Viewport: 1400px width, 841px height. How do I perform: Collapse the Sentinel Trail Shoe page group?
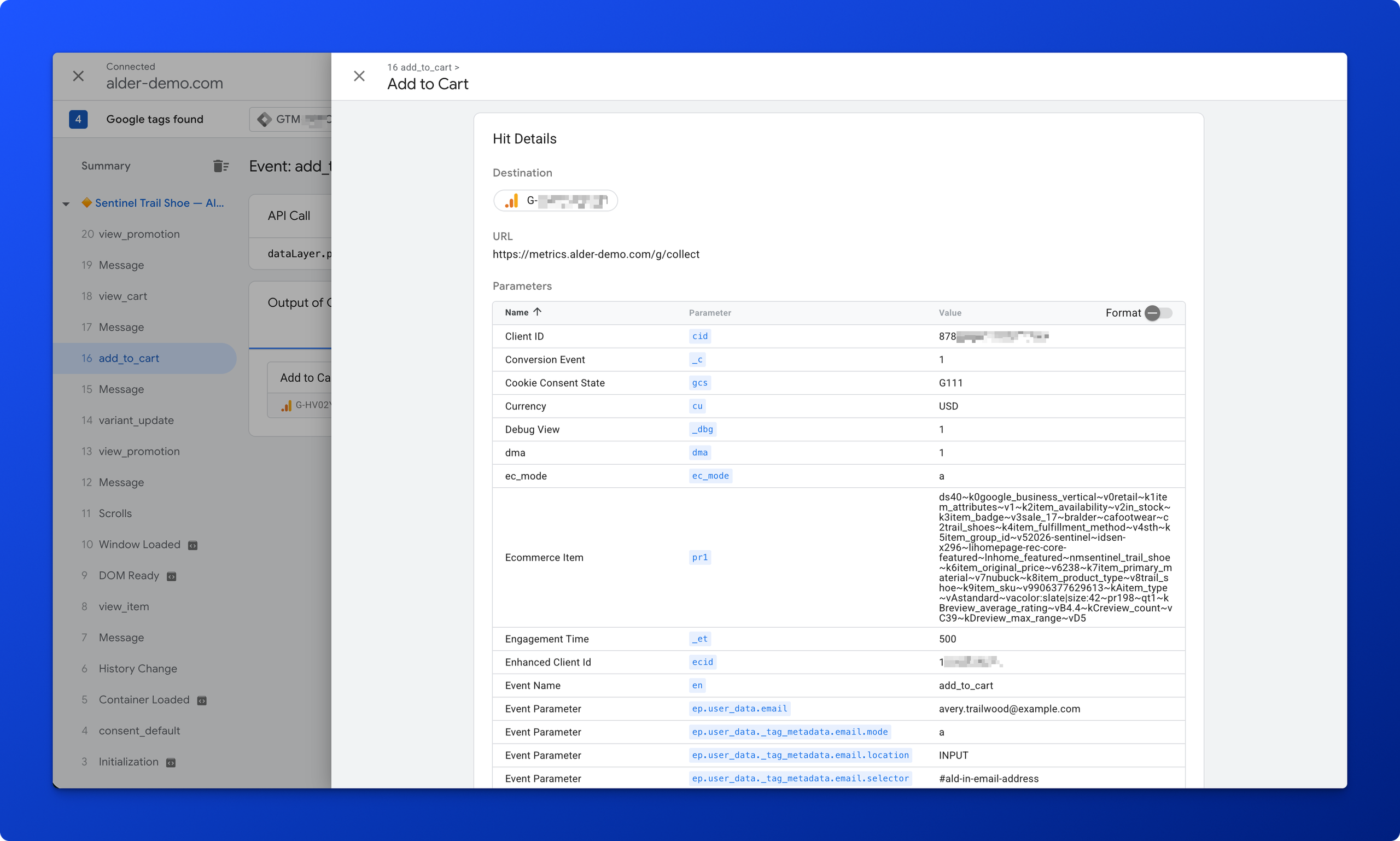(66, 203)
